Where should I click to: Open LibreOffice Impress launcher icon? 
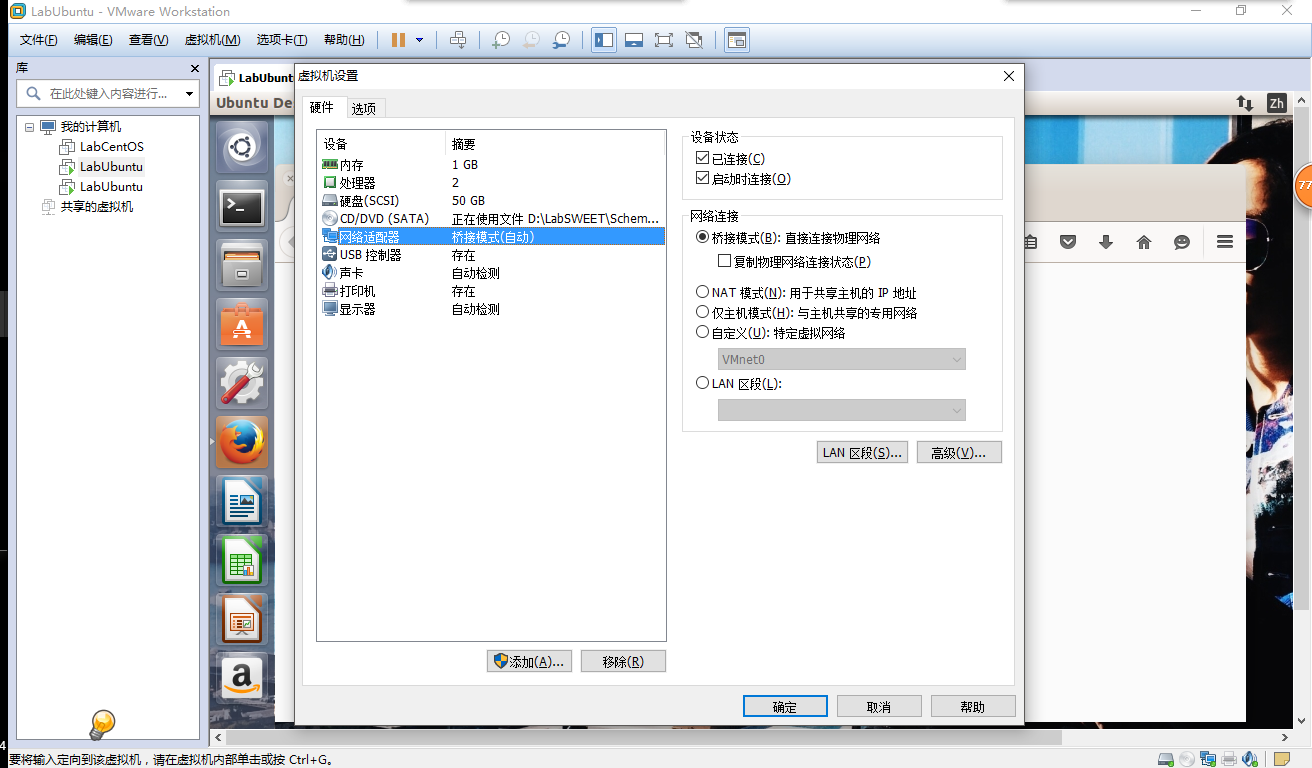(x=241, y=619)
